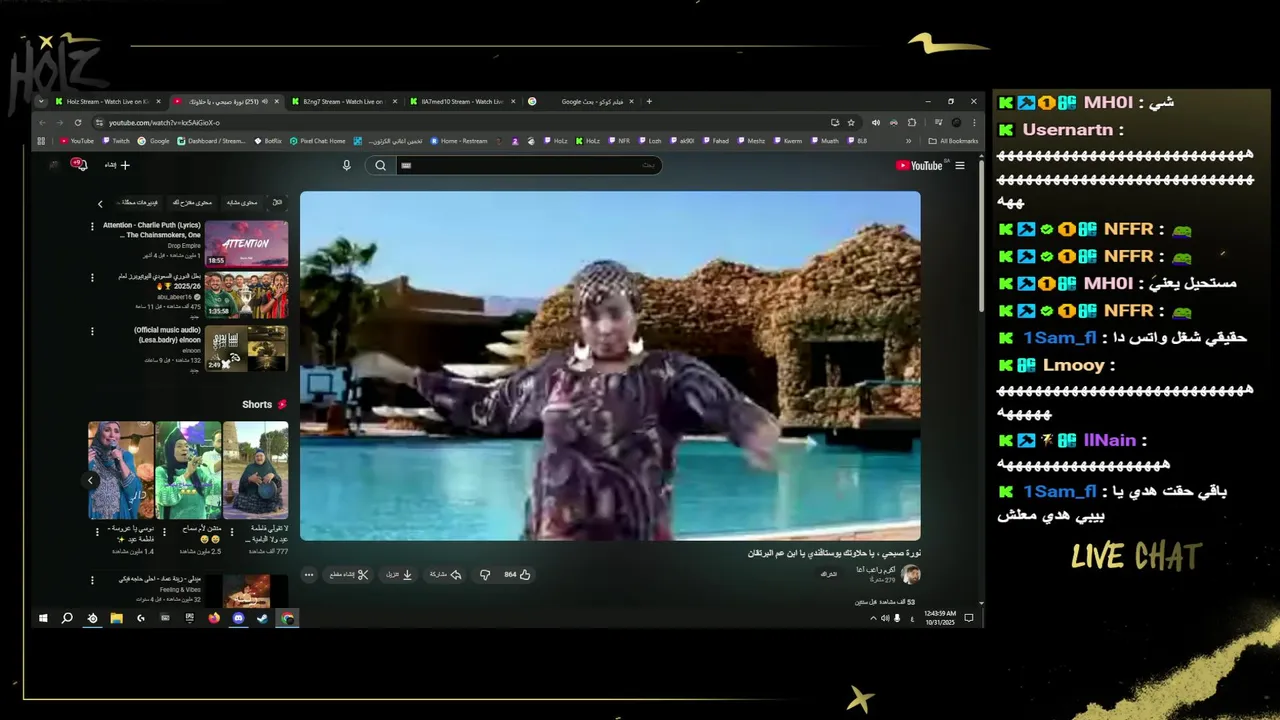Focus the YouTube search input box

(x=528, y=165)
